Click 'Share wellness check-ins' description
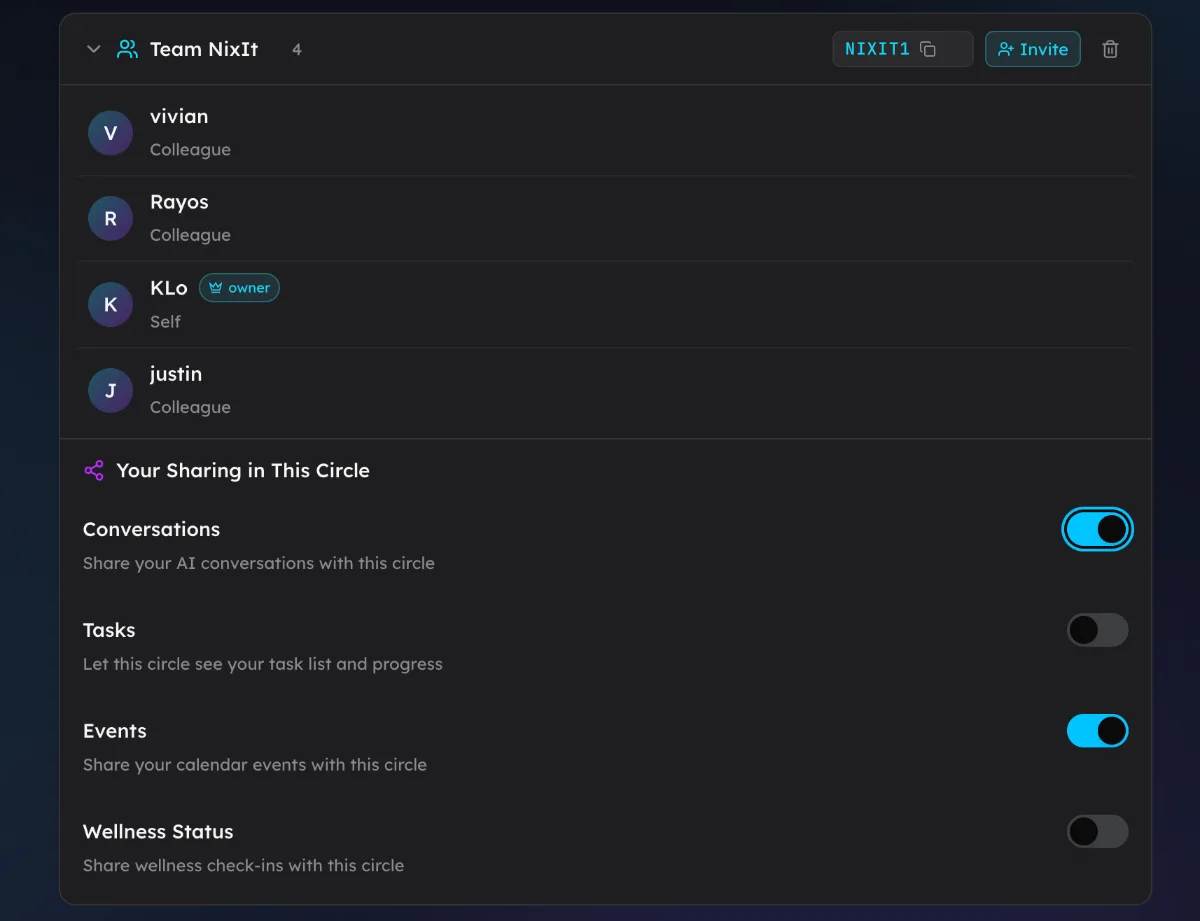The image size is (1200, 921). (x=244, y=865)
